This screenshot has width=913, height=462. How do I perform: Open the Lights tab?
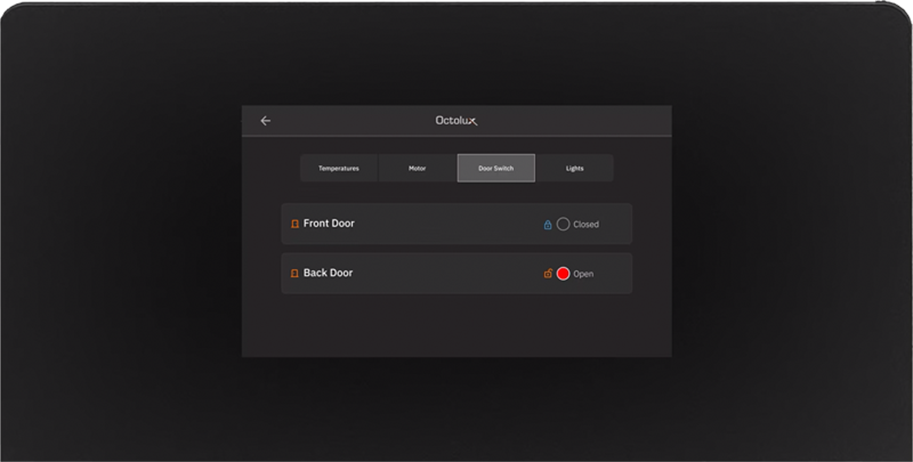575,168
